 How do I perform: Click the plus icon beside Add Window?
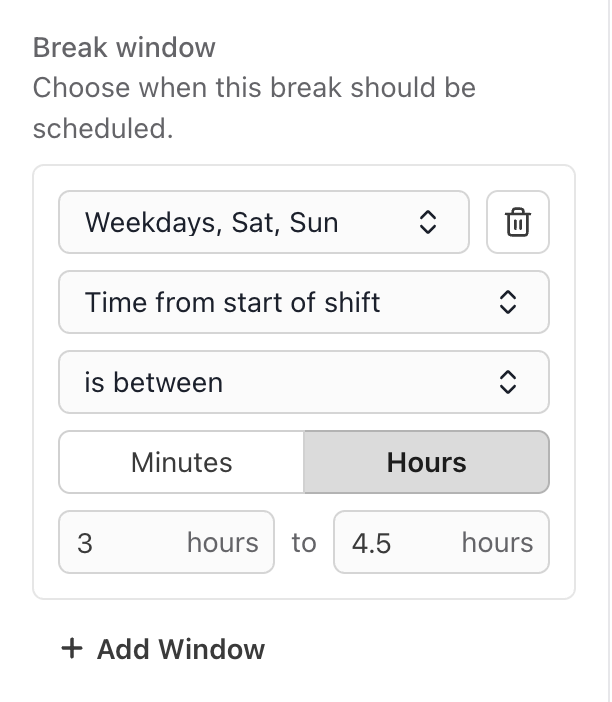click(x=72, y=649)
